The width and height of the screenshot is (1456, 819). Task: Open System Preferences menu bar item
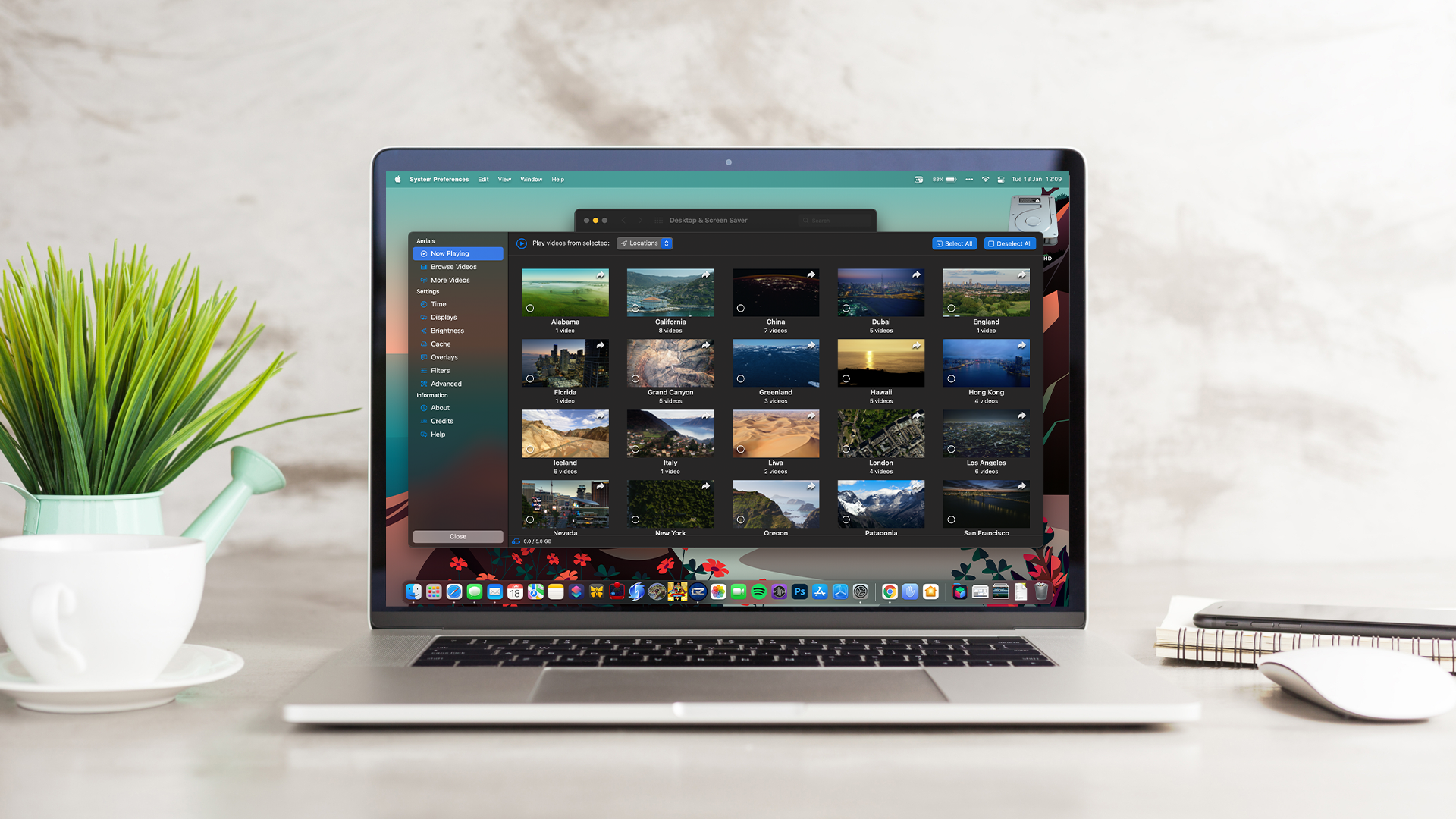point(438,179)
